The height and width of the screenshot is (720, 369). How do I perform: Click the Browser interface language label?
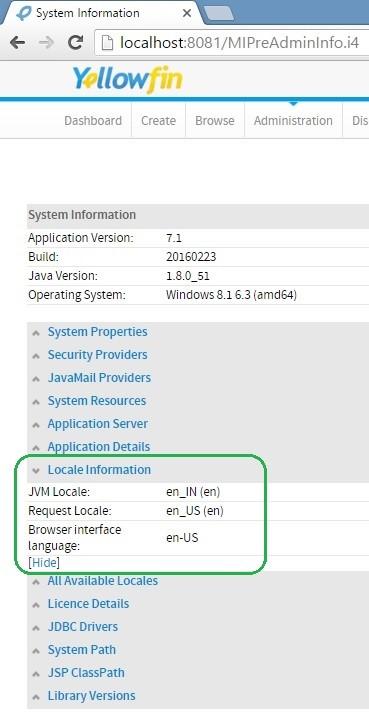click(x=75, y=538)
